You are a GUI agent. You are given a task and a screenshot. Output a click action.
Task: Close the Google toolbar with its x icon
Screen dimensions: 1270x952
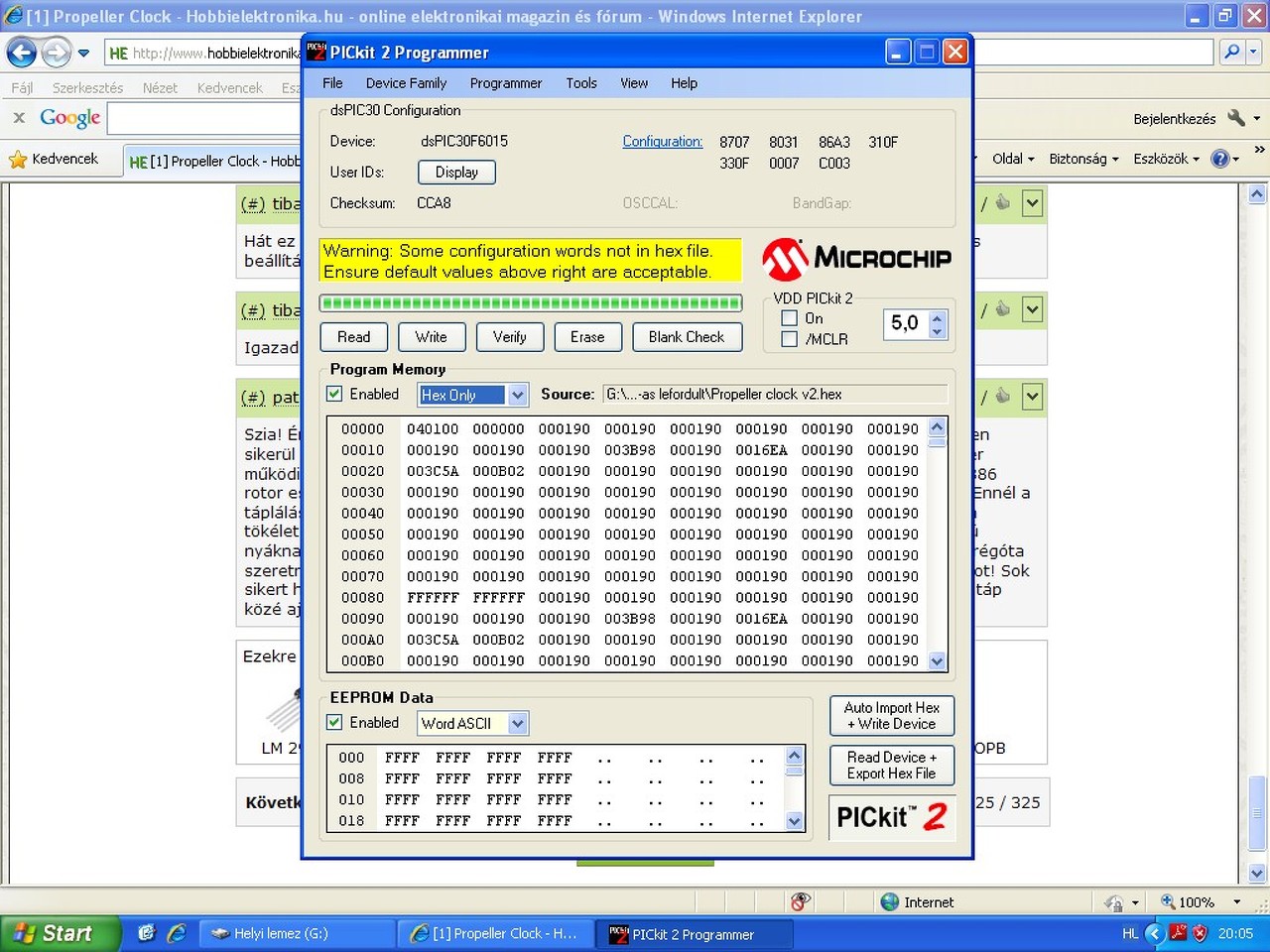point(19,117)
